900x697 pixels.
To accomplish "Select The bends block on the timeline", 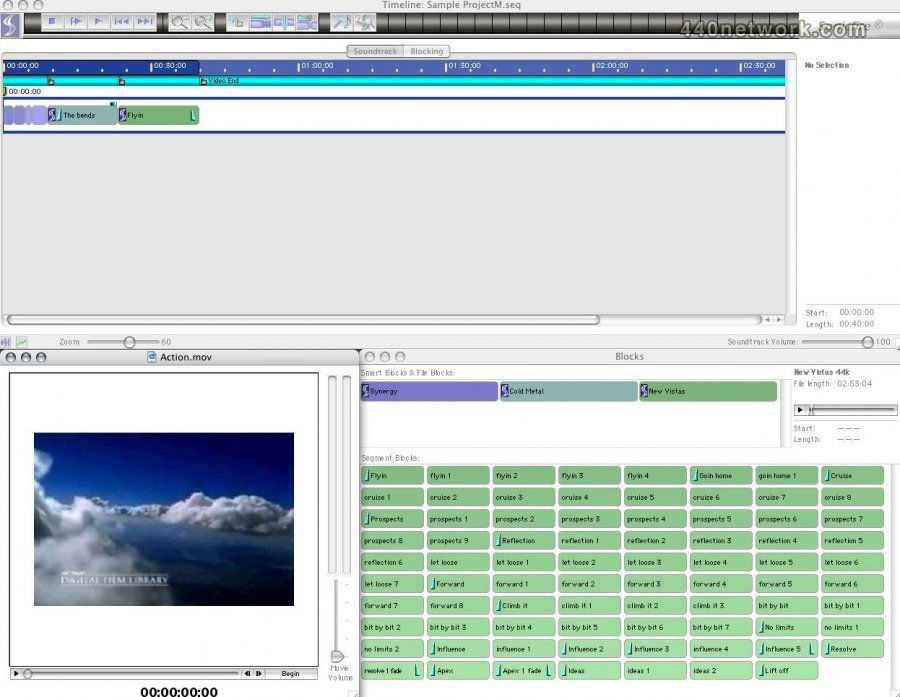I will click(x=83, y=115).
